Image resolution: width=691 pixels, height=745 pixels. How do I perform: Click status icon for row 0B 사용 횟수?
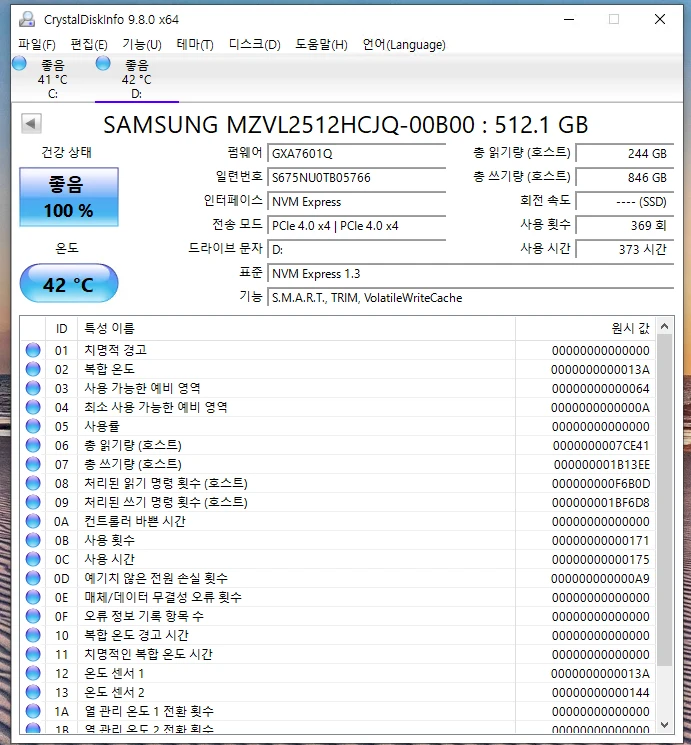tap(33, 540)
